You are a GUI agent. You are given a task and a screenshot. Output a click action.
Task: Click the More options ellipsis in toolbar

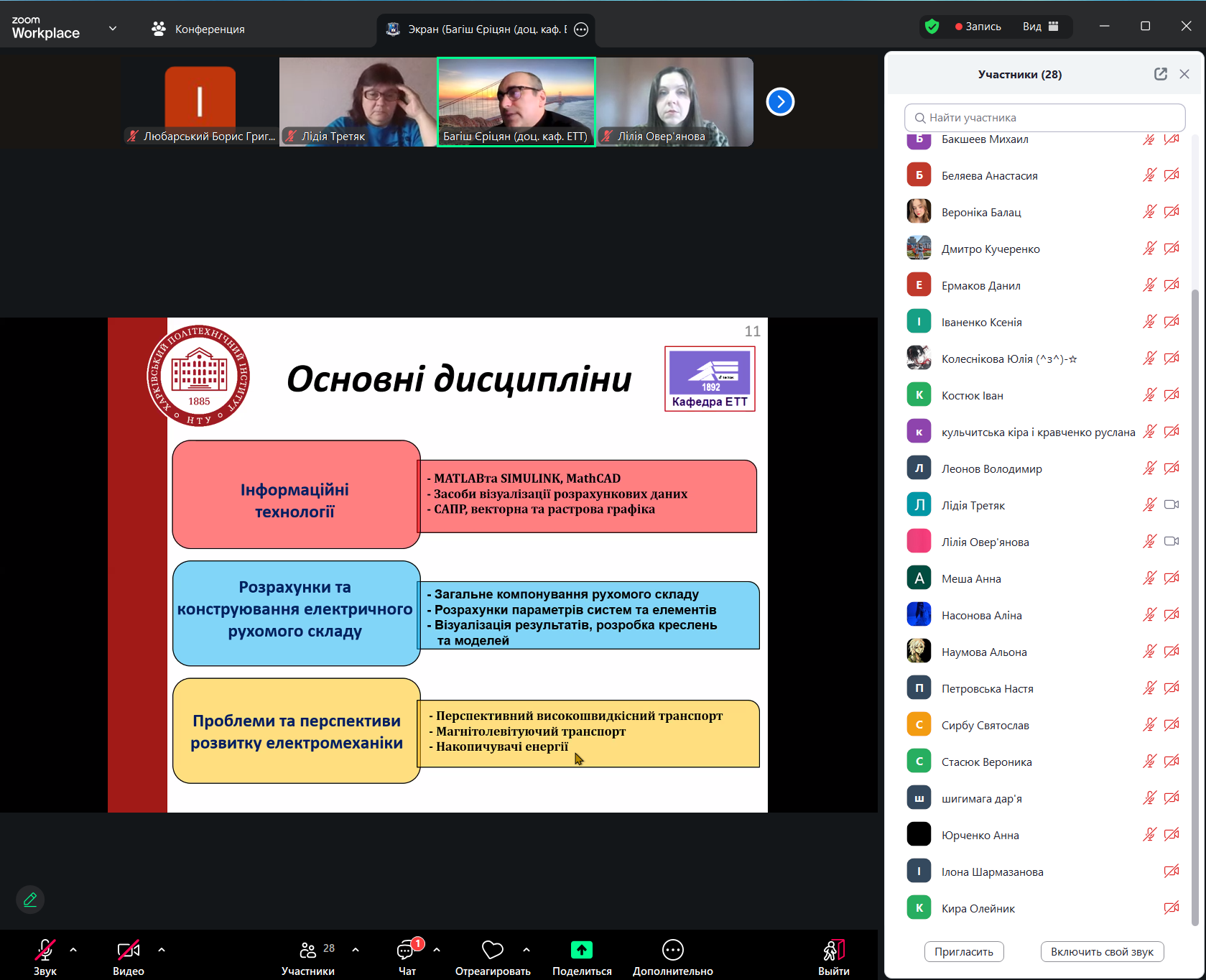coord(672,950)
